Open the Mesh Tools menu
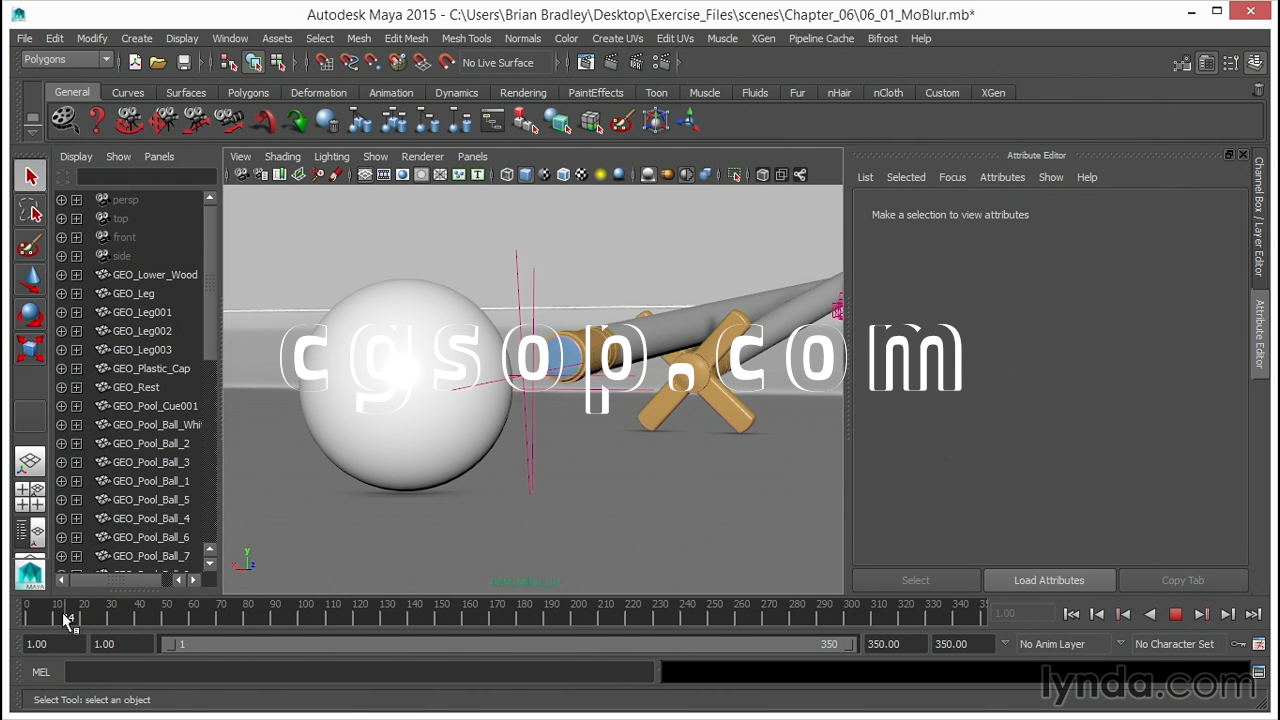The image size is (1280, 720). tap(466, 38)
